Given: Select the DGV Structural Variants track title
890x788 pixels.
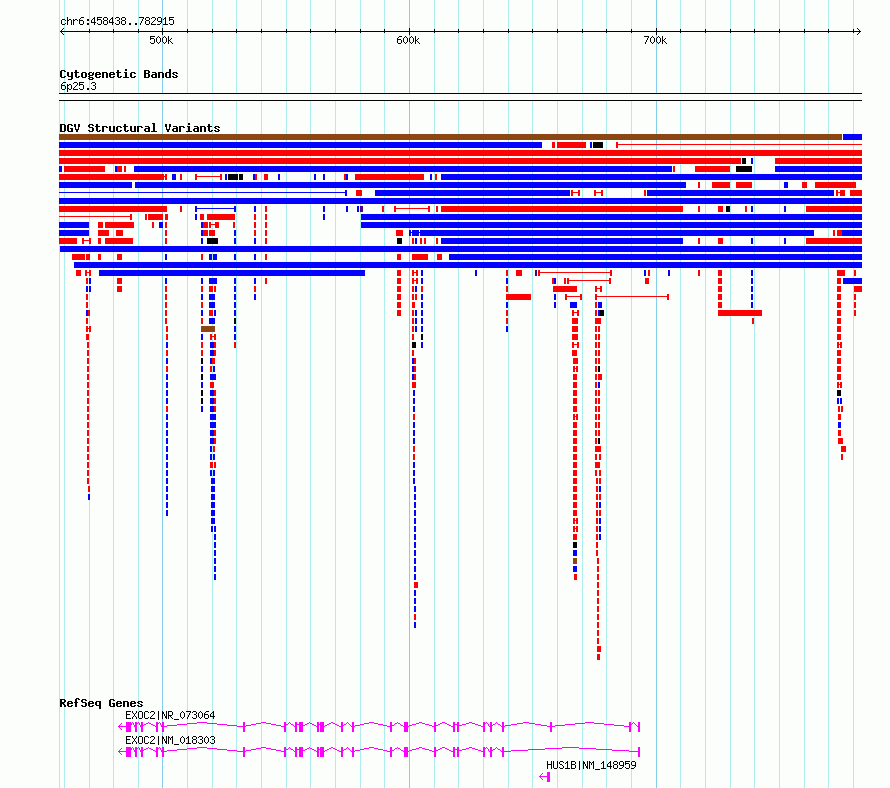Looking at the screenshot, I should [x=140, y=128].
